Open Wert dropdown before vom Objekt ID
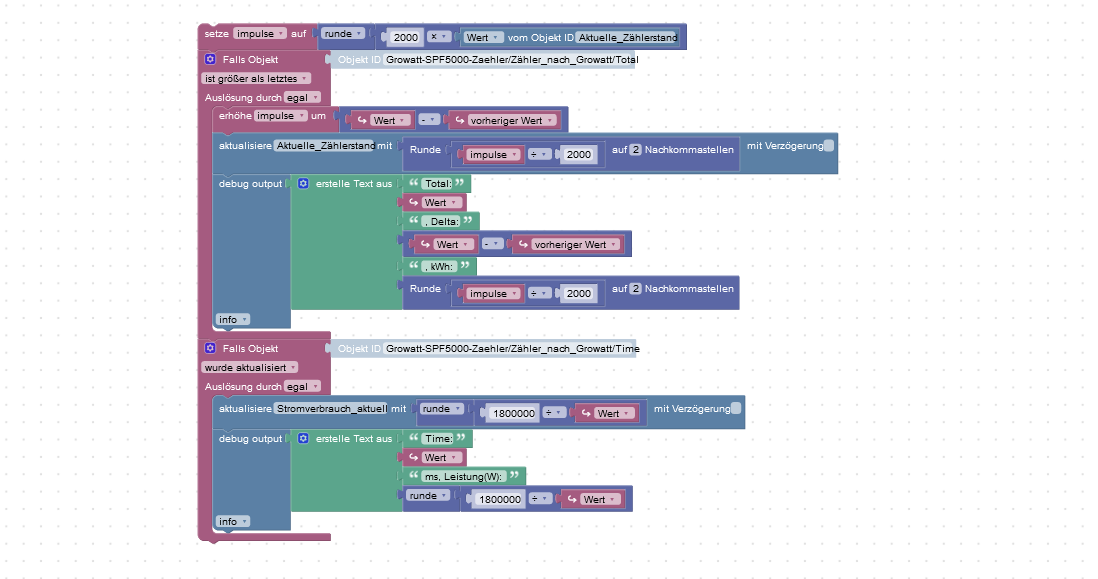The width and height of the screenshot is (1098, 579). (482, 38)
